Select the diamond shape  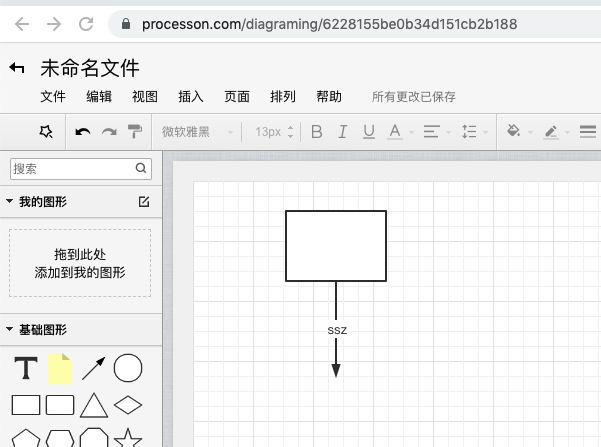[128, 405]
